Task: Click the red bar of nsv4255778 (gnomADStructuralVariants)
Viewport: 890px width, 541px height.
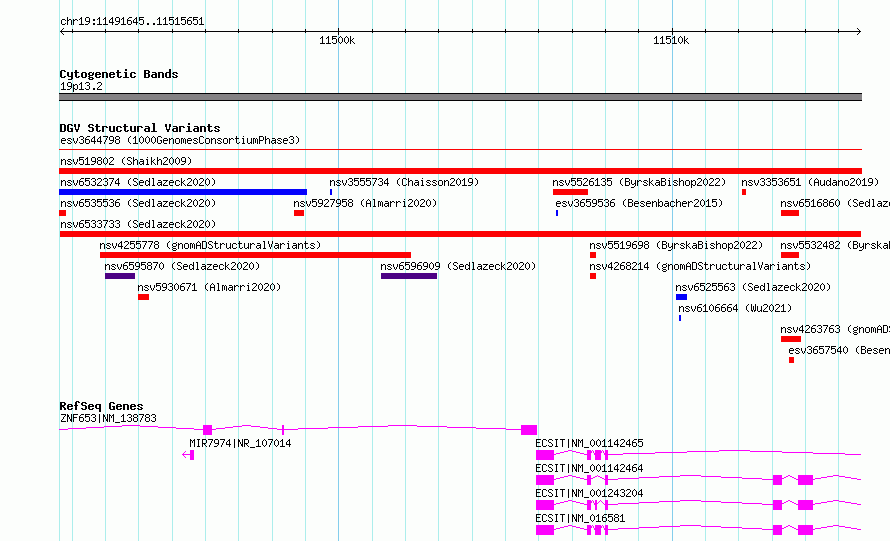Action: (x=255, y=255)
